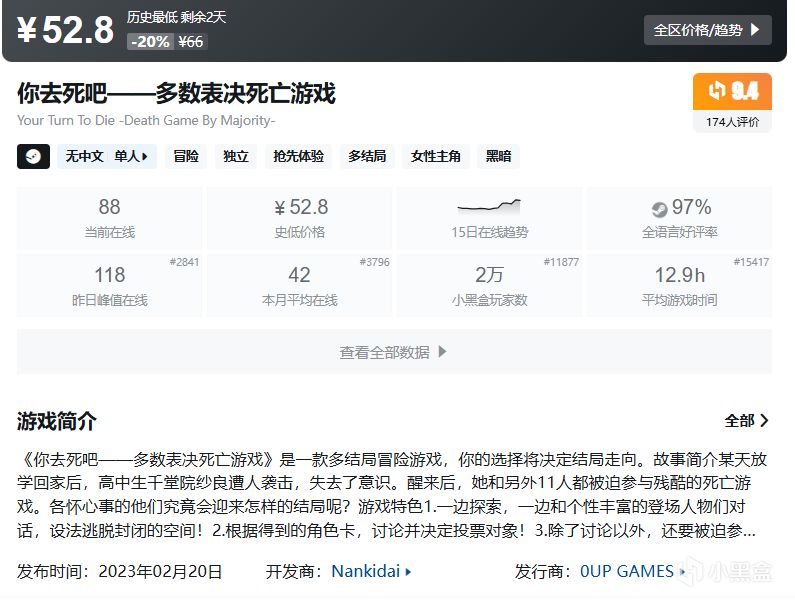Screen dimensions: 795x602
Task: Select the 冒险 tag
Action: 186,156
